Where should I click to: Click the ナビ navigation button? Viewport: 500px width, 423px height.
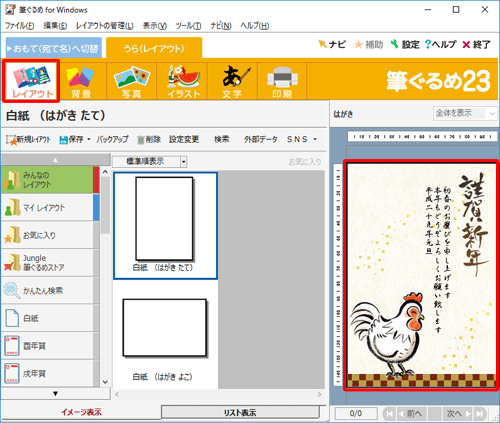[332, 44]
